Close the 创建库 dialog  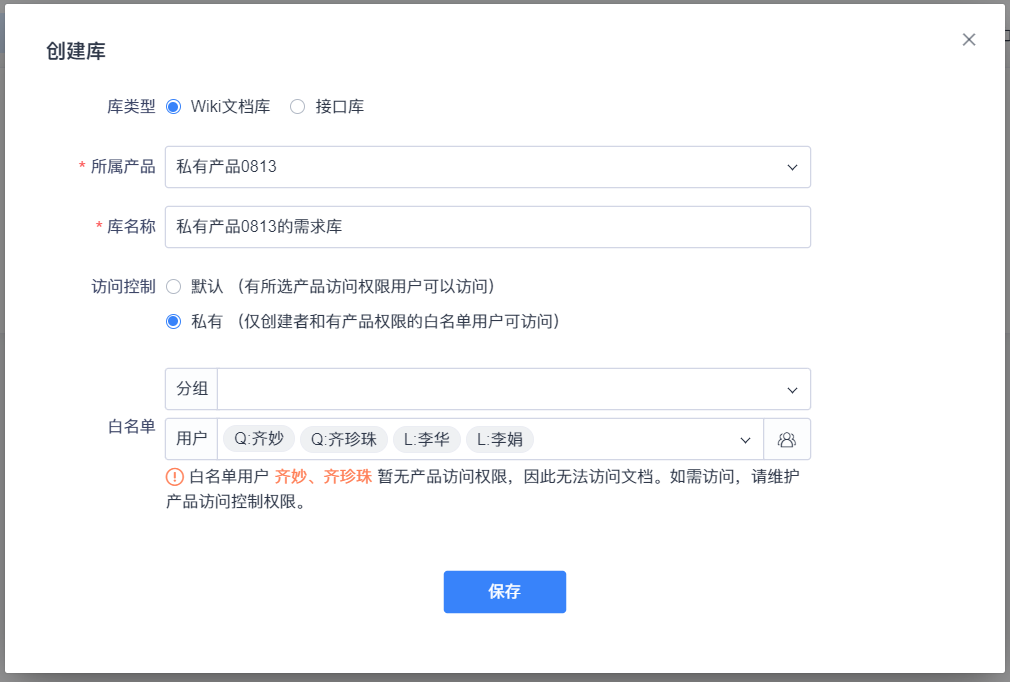click(968, 39)
